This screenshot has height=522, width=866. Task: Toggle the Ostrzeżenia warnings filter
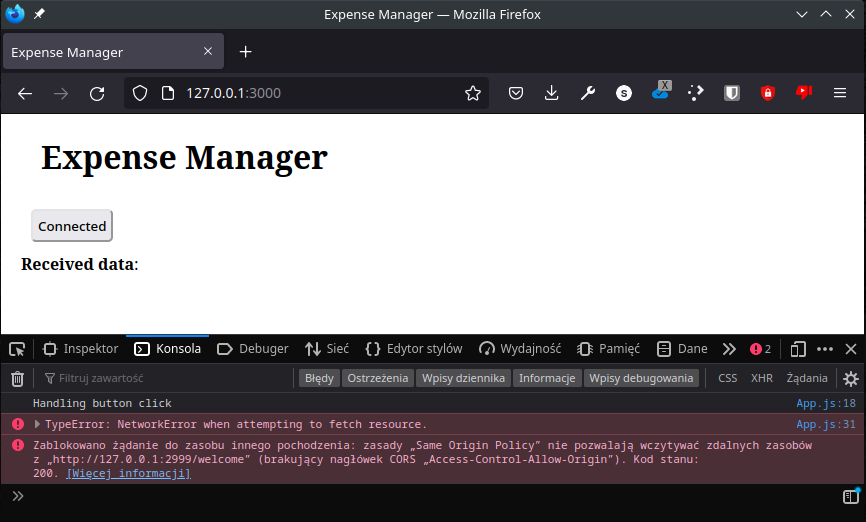click(x=378, y=378)
